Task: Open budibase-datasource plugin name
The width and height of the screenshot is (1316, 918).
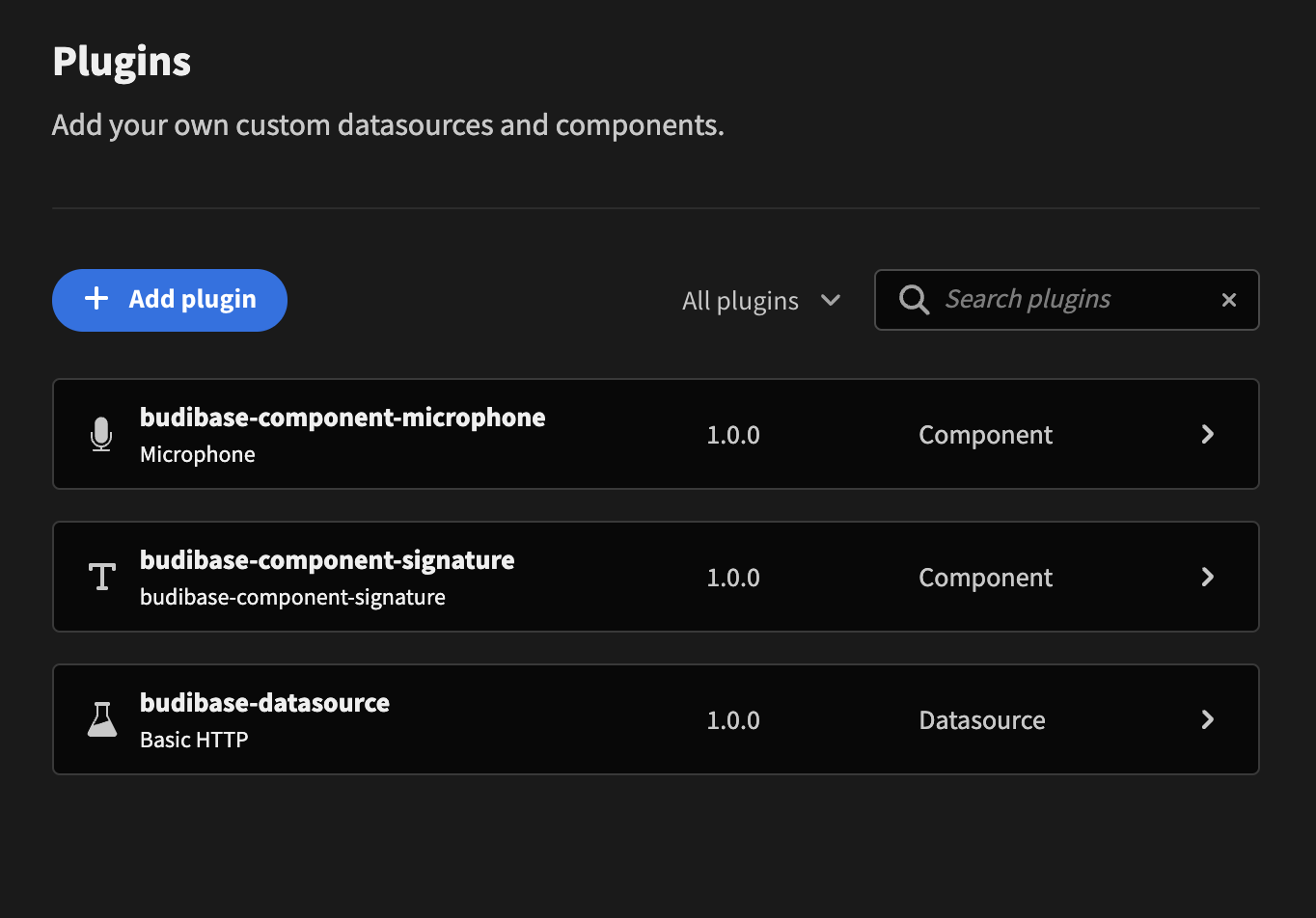Action: (x=264, y=703)
